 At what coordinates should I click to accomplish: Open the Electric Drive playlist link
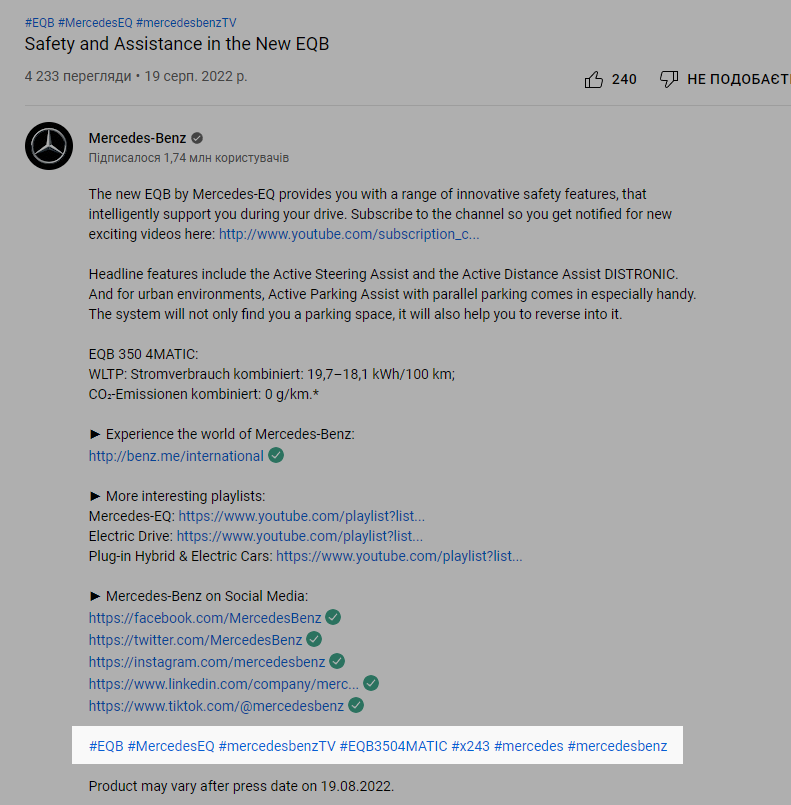click(299, 537)
